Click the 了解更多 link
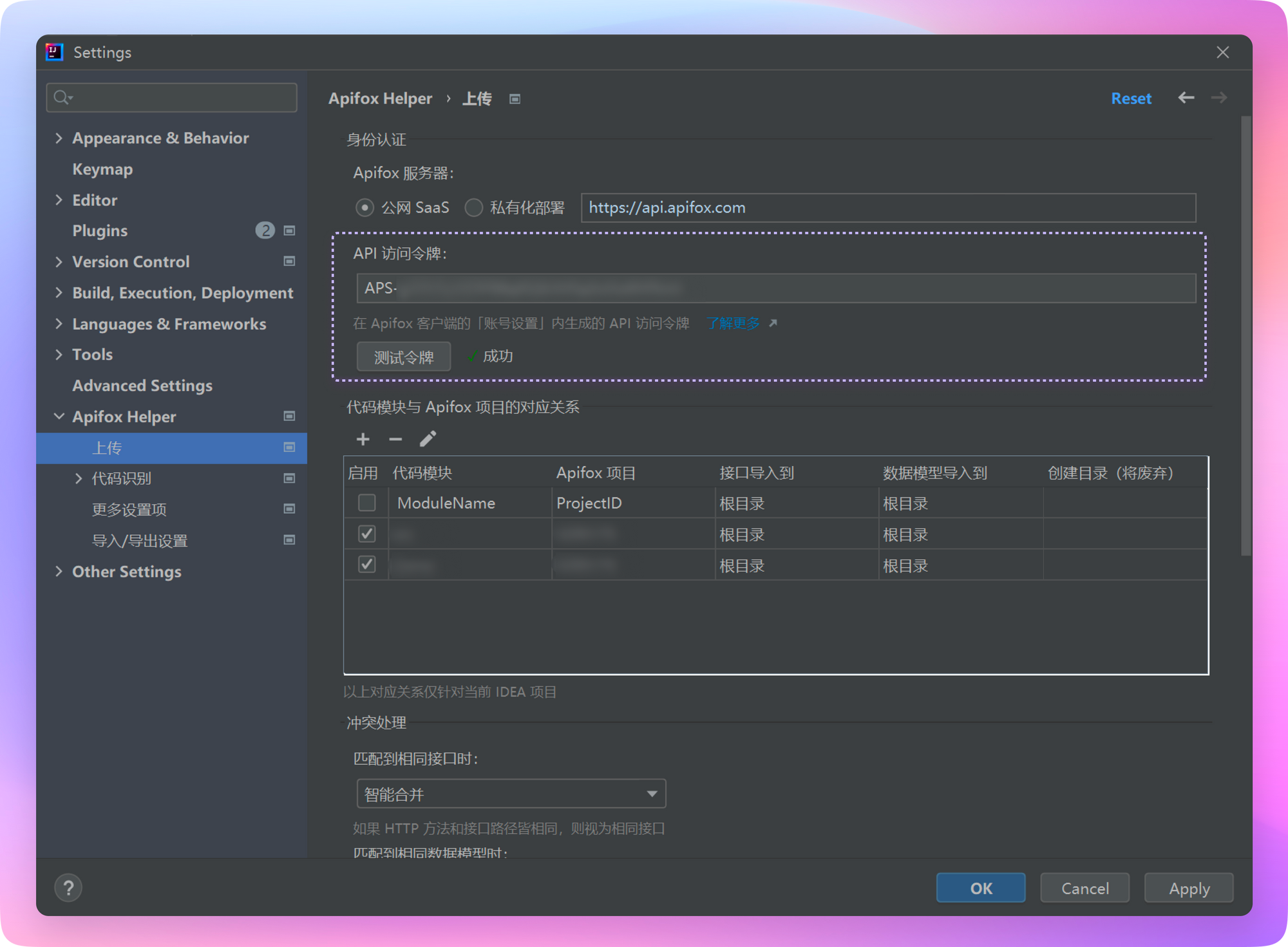This screenshot has width=1288, height=947. [x=734, y=323]
